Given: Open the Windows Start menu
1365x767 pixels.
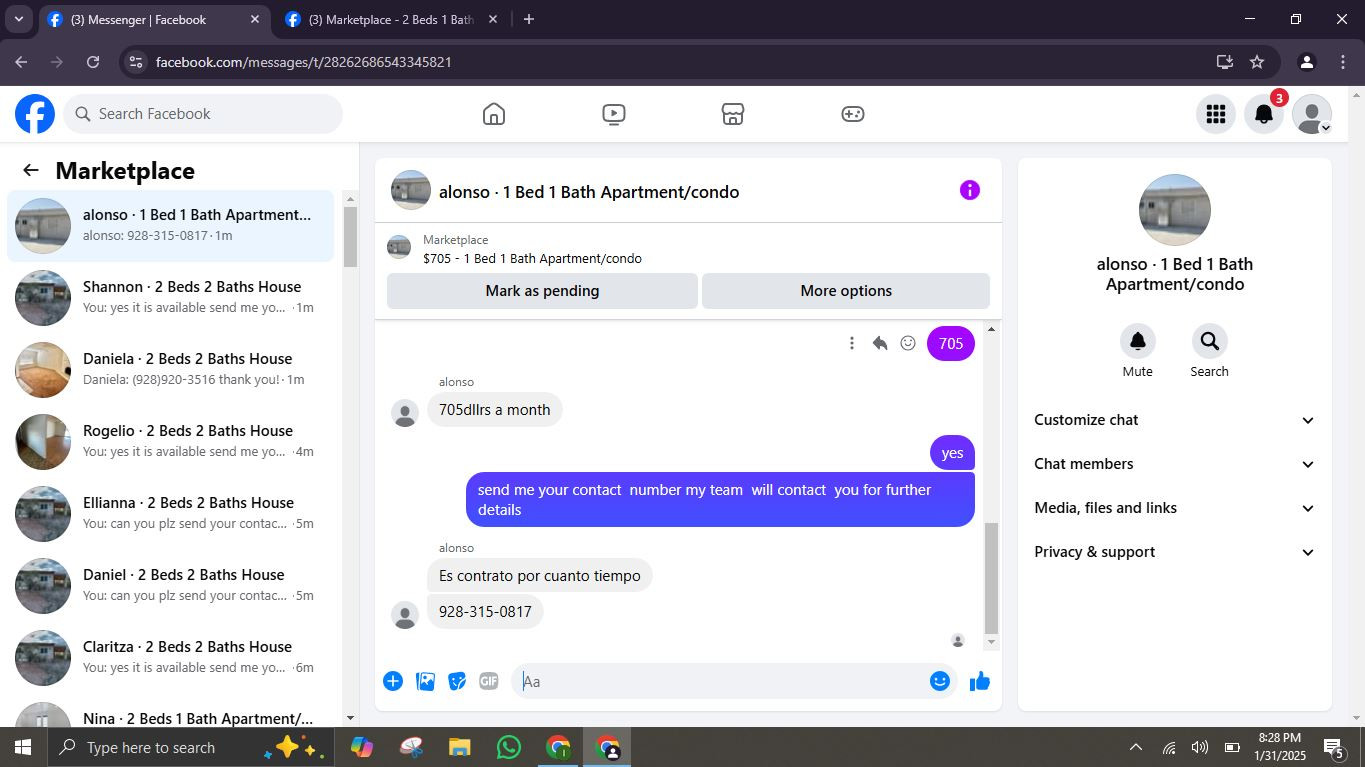Looking at the screenshot, I should pyautogui.click(x=22, y=747).
